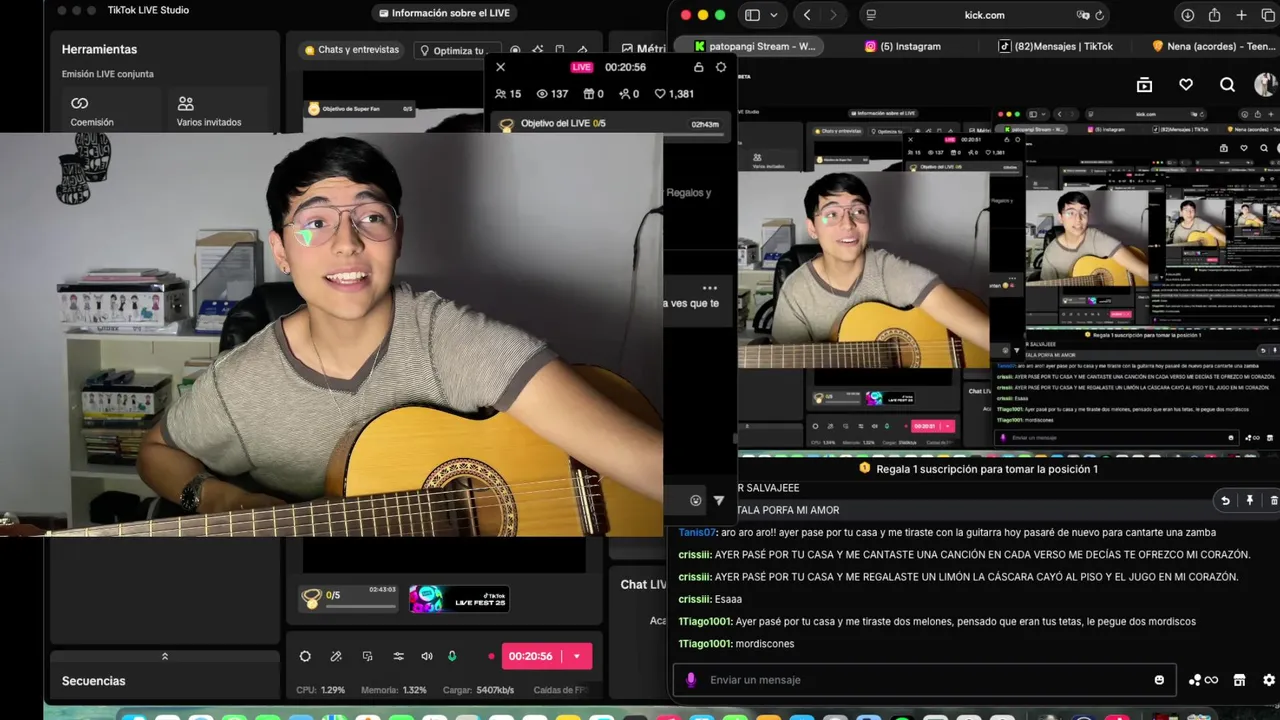Click the new followers count icon
Viewport: 1280px width, 720px height.
629,94
